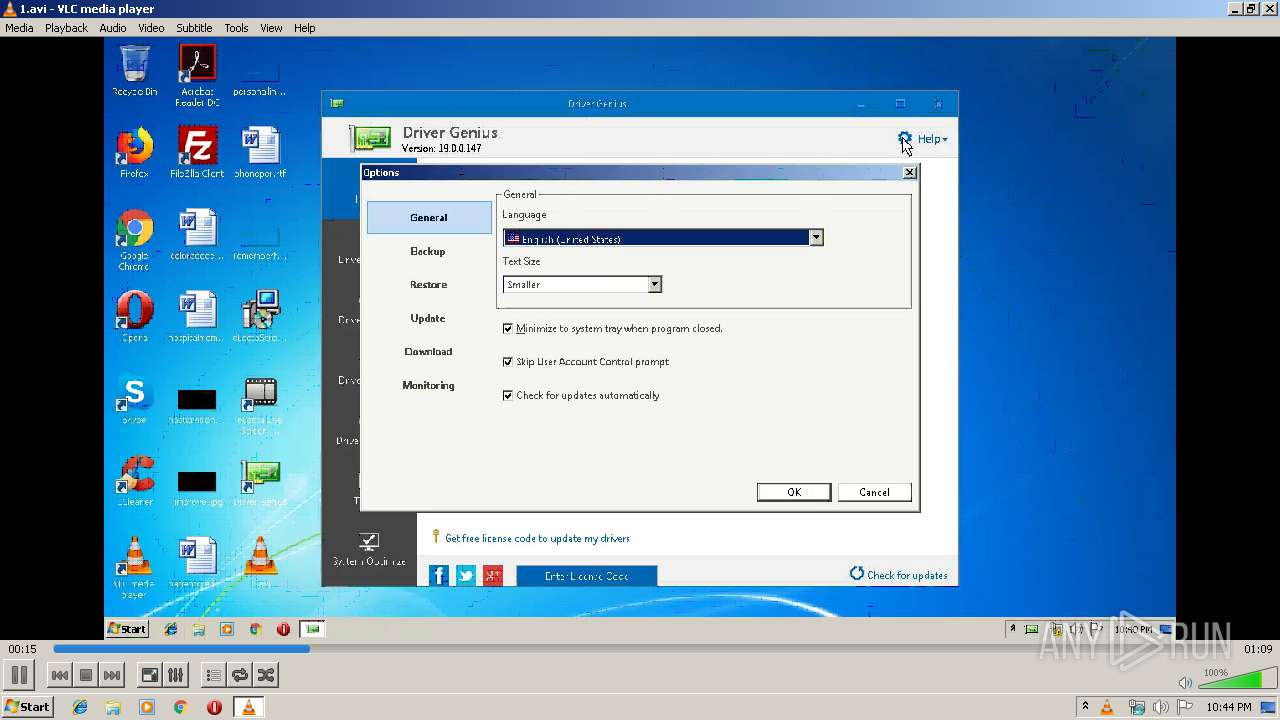Image resolution: width=1280 pixels, height=720 pixels.
Task: Open File Explorer from outer taskbar
Action: click(x=113, y=707)
